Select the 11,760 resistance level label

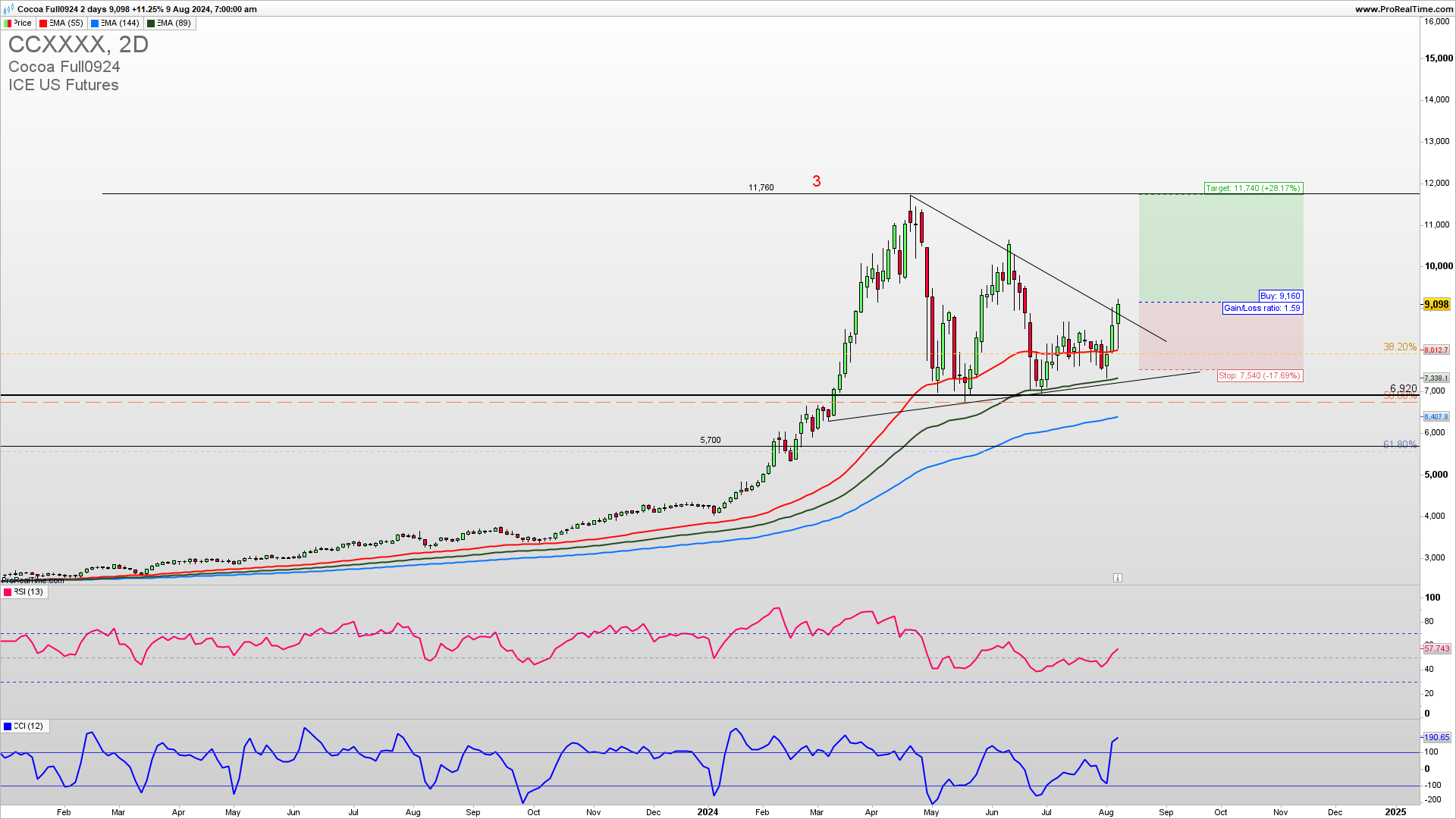tap(761, 187)
